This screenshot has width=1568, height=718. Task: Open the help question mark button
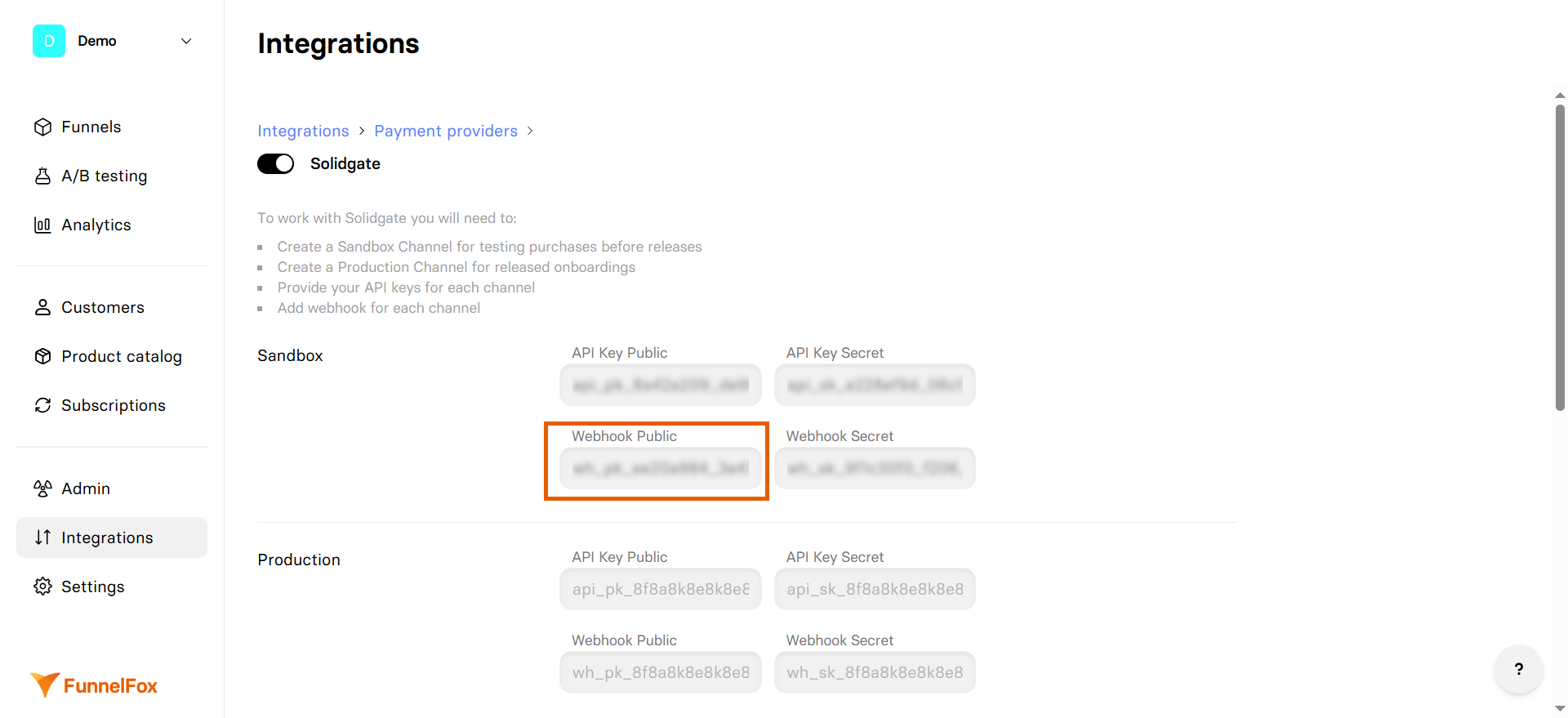click(x=1519, y=669)
